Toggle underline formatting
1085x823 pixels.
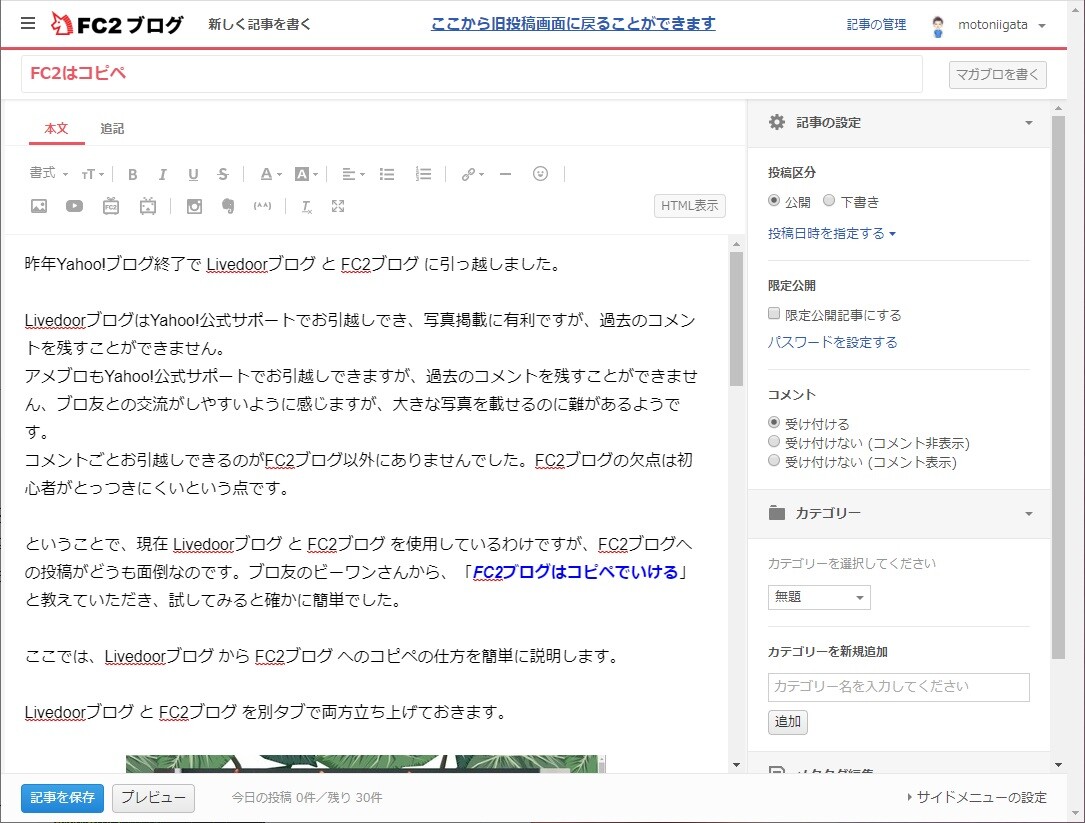point(193,174)
